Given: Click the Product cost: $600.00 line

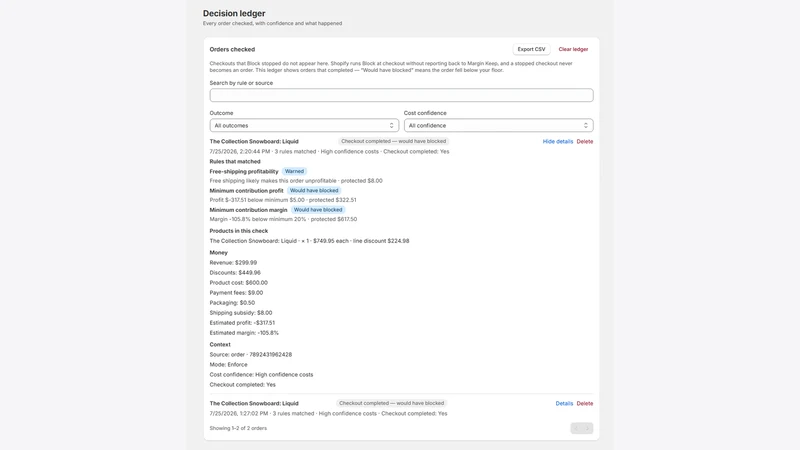Looking at the screenshot, I should 239,283.
